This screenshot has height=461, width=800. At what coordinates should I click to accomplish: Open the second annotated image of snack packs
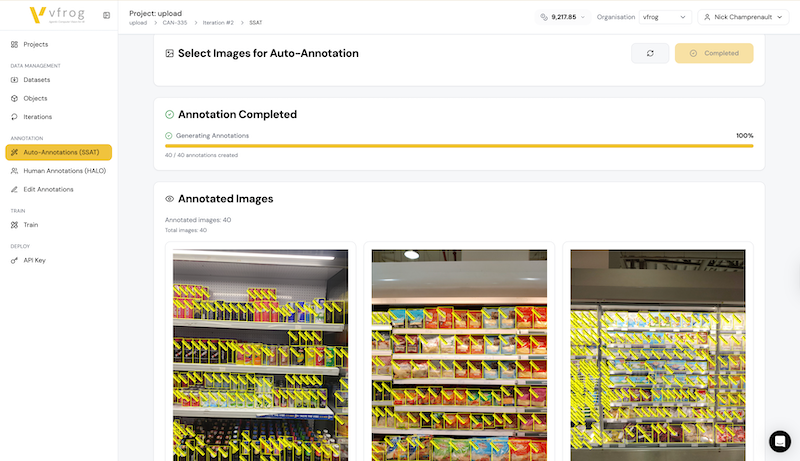459,355
